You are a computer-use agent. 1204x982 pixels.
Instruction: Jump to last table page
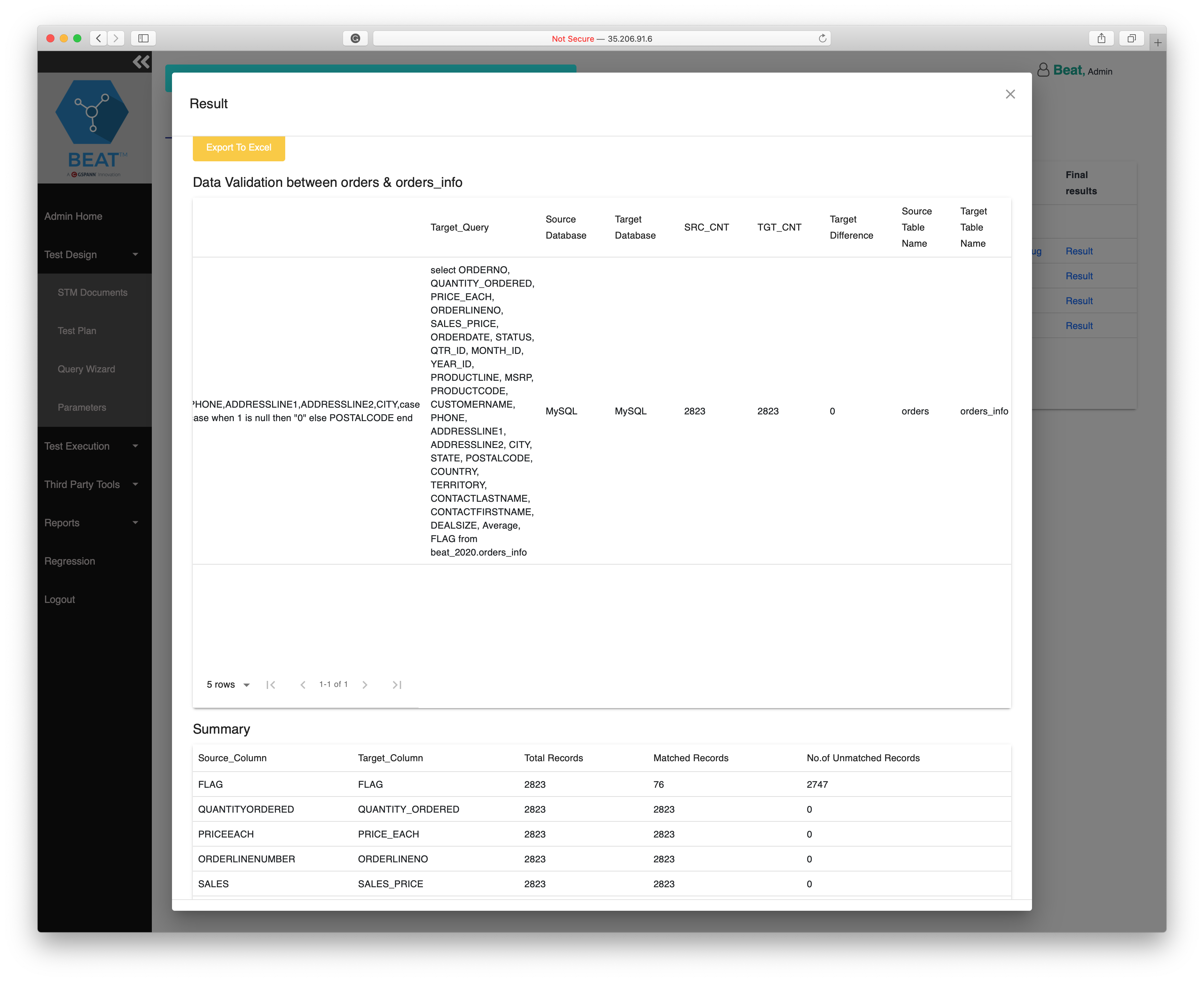click(396, 685)
